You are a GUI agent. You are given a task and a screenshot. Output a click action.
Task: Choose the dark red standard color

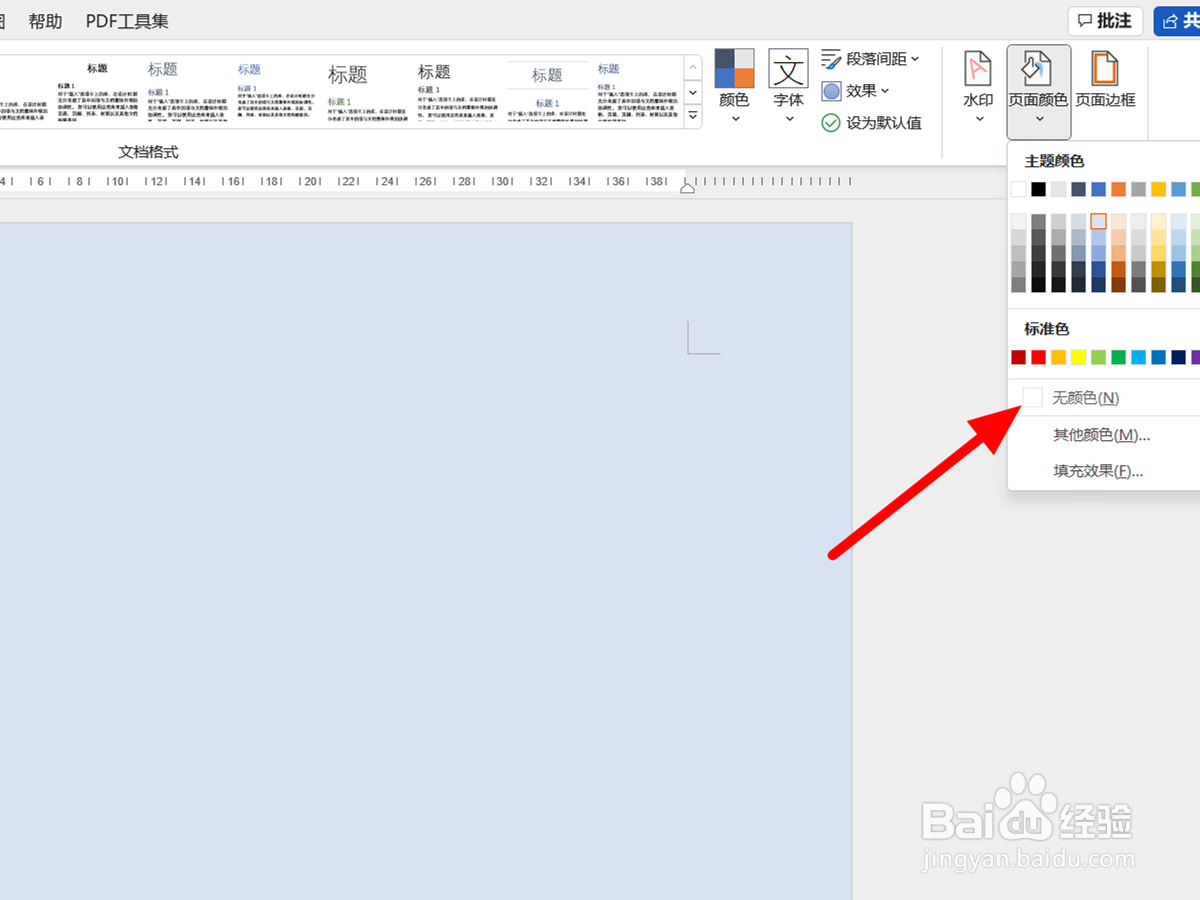pyautogui.click(x=1018, y=357)
